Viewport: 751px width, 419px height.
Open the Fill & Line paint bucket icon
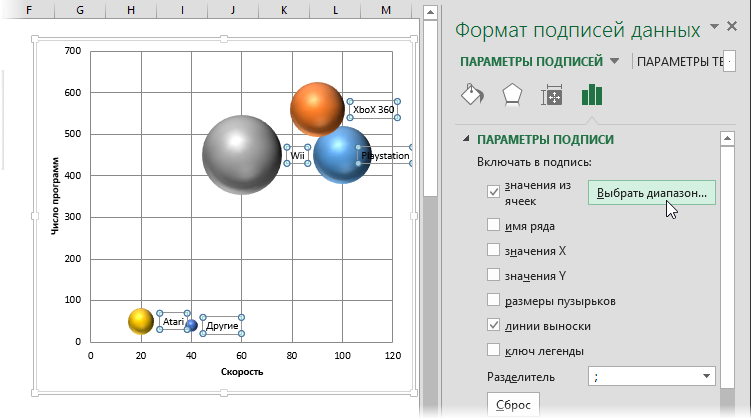(472, 94)
